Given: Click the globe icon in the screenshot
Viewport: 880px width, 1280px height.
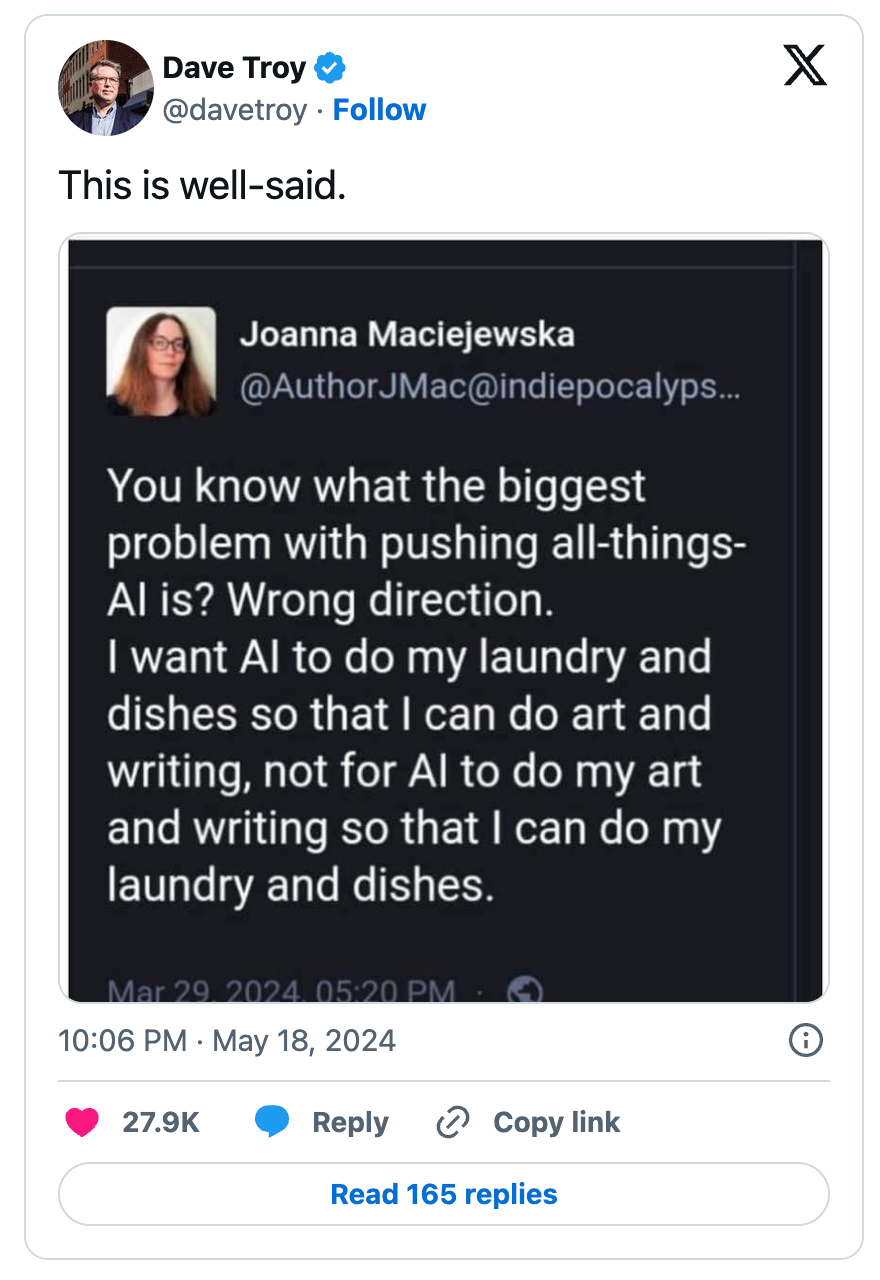Looking at the screenshot, I should tap(525, 990).
